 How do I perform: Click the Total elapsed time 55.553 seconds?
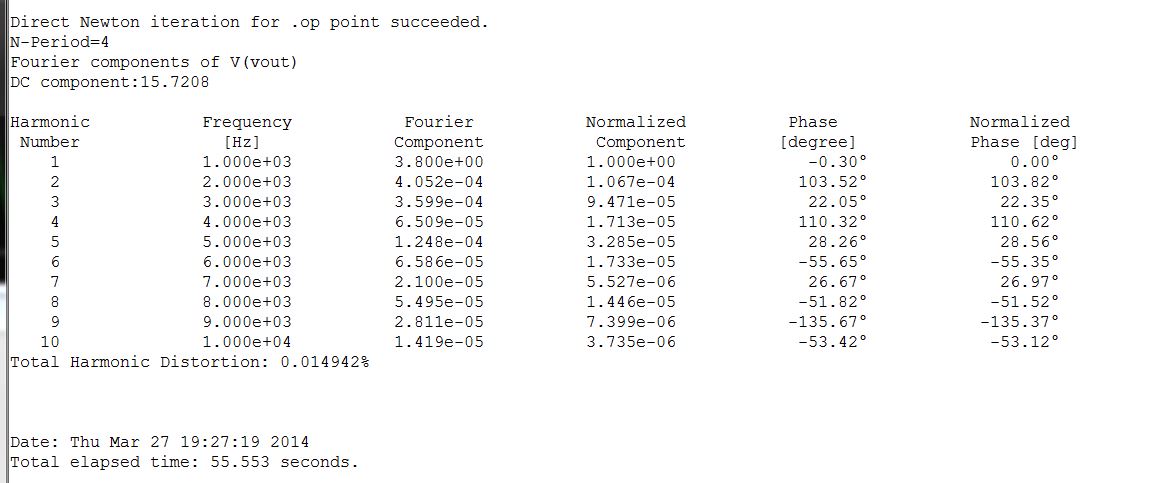coord(184,462)
